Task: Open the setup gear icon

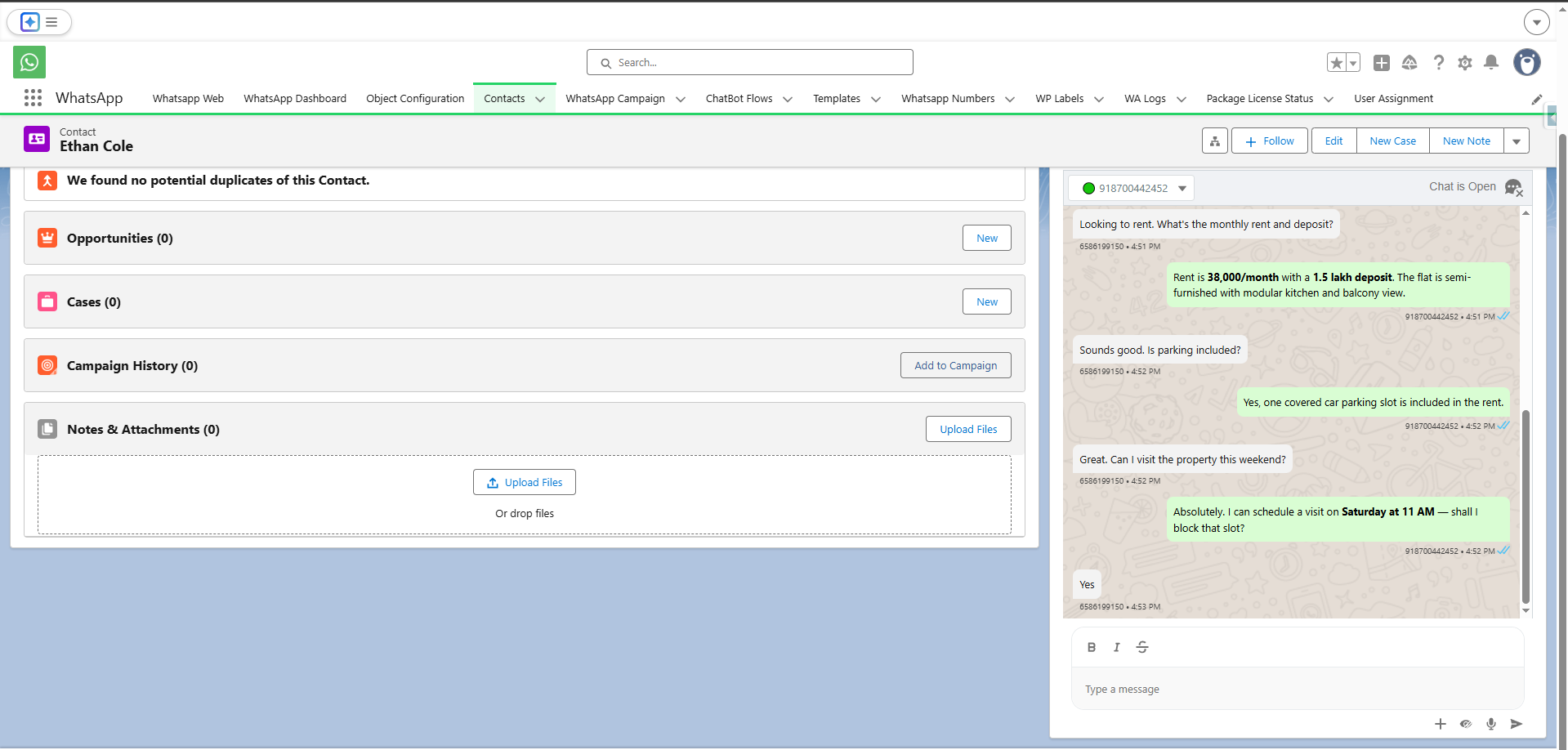Action: [1465, 62]
